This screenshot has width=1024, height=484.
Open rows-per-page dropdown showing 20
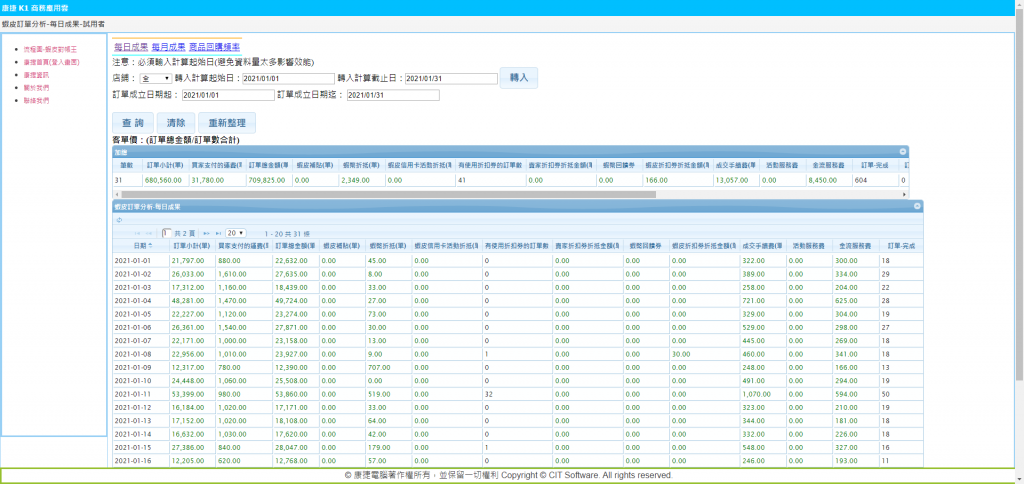coord(236,232)
